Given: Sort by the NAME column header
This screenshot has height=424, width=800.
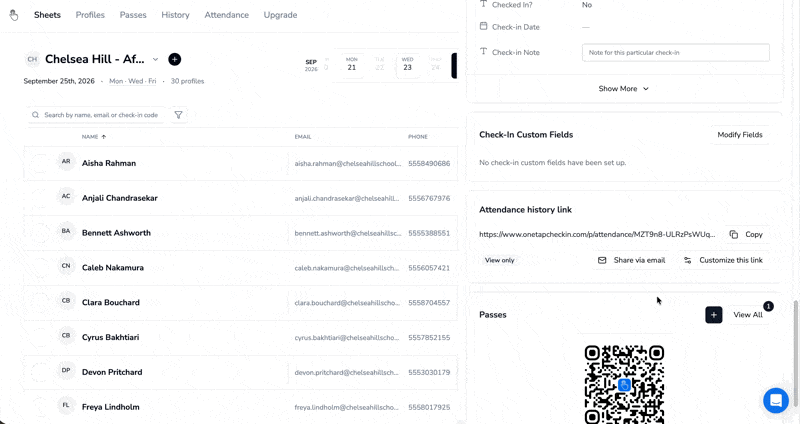Looking at the screenshot, I should tap(94, 137).
